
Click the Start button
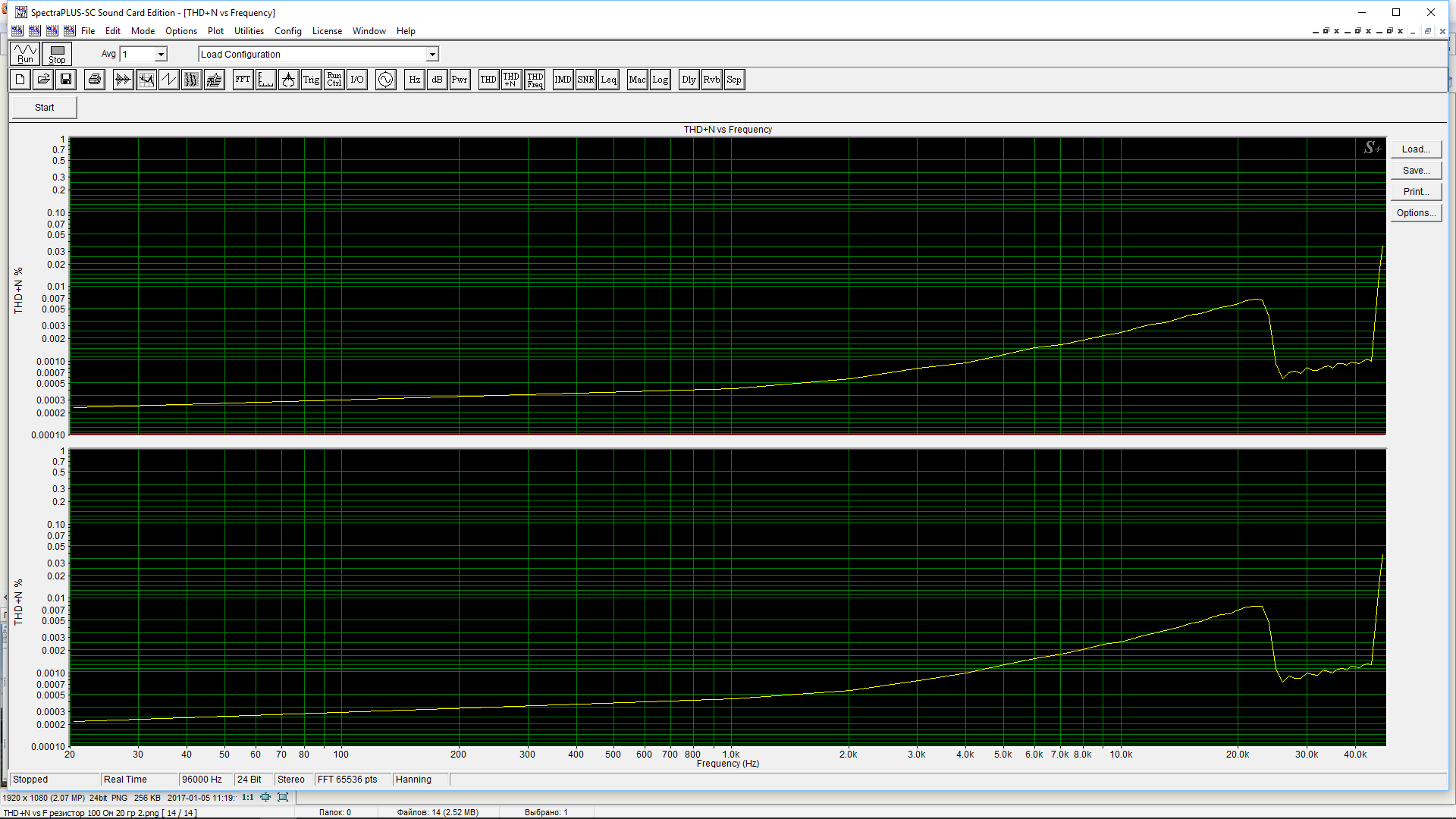(44, 108)
